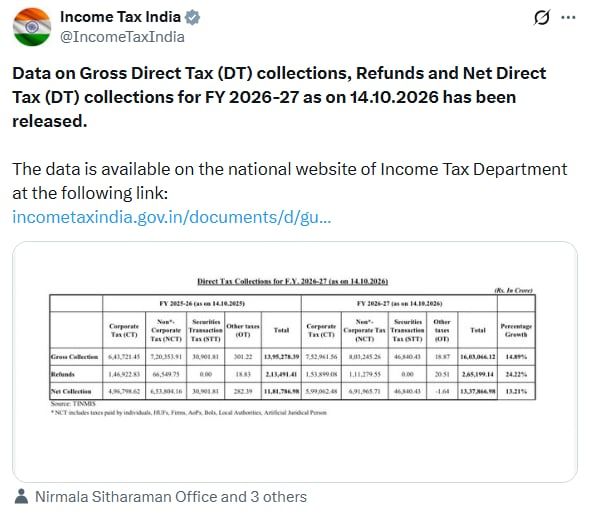Click the bold Gross Direct Tax headline text

coord(279,97)
